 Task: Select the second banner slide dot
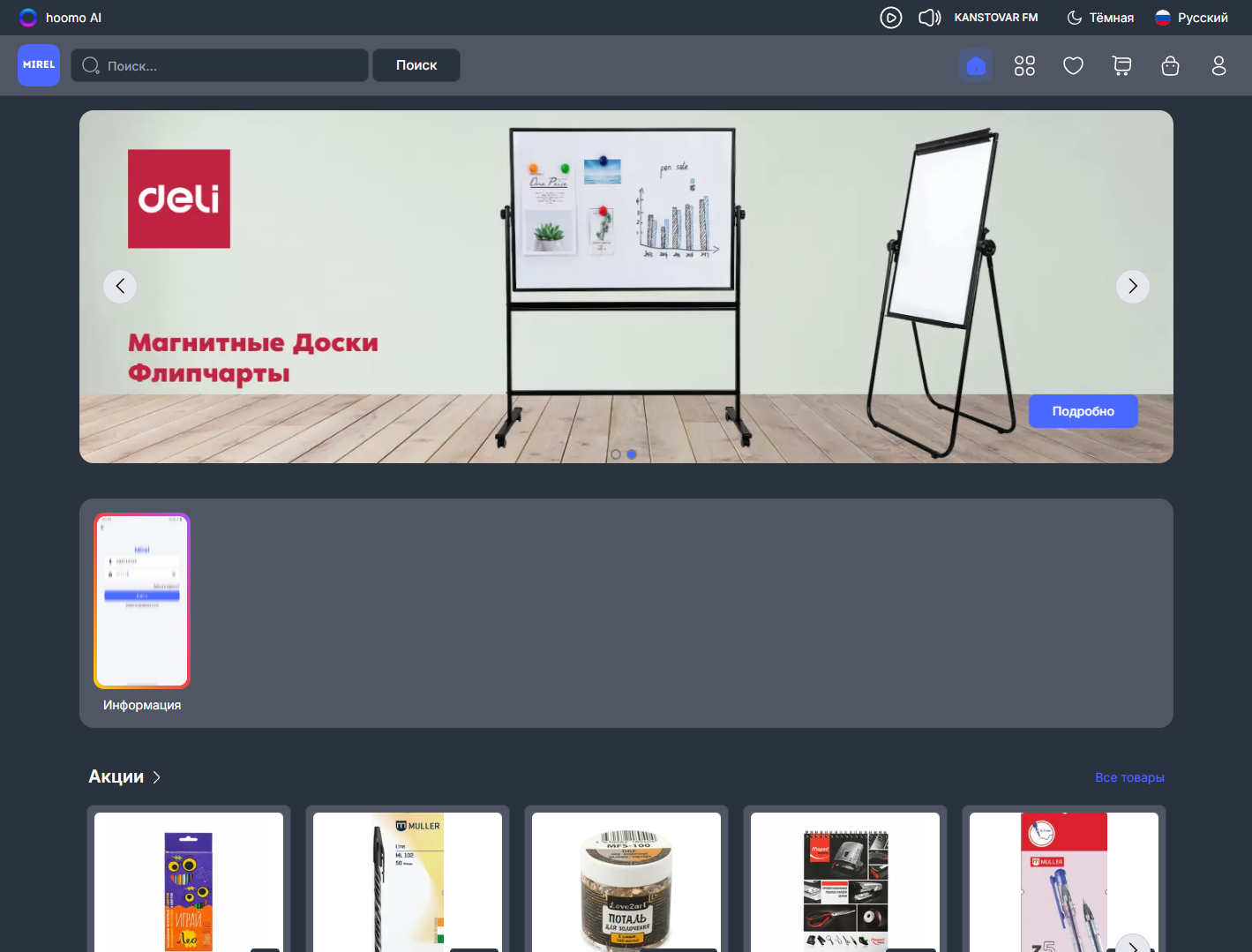coord(632,454)
